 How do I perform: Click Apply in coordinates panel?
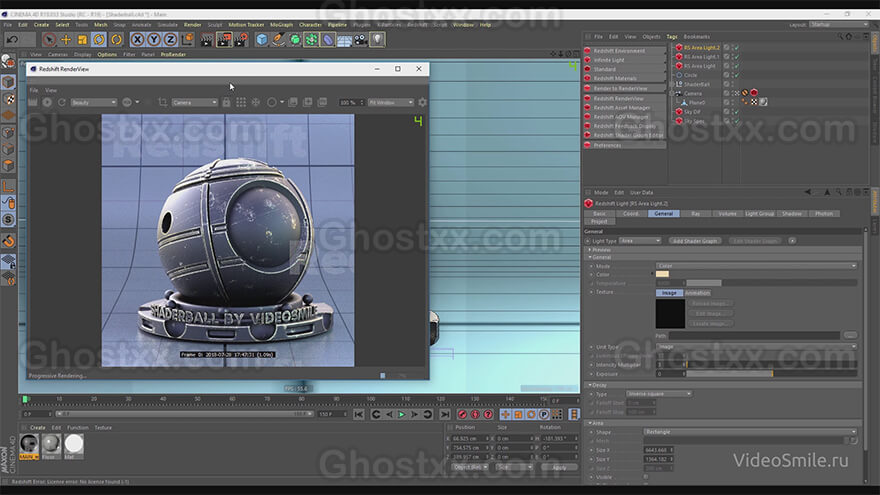pyautogui.click(x=560, y=467)
